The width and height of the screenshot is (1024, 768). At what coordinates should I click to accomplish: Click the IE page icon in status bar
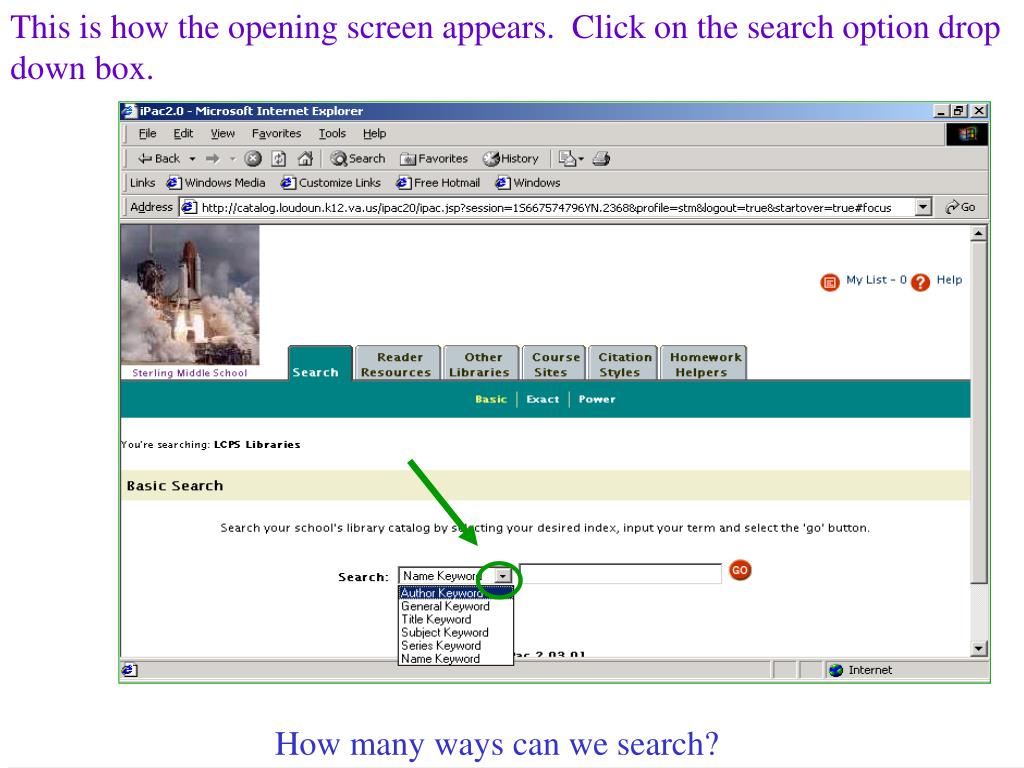(x=129, y=670)
